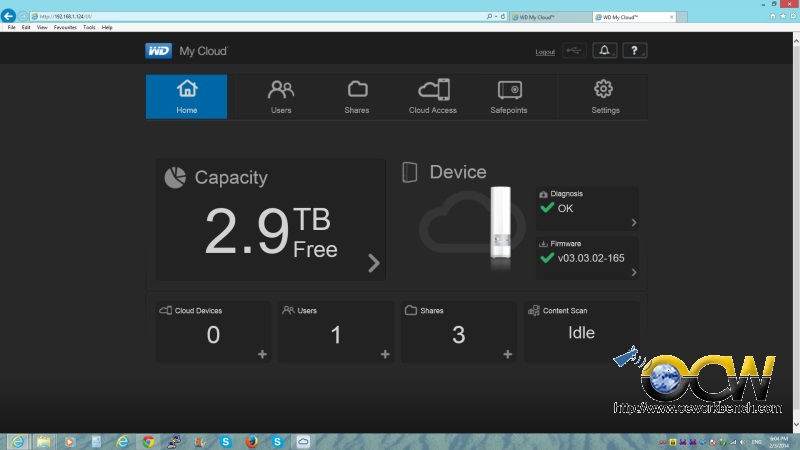This screenshot has height=450, width=800.
Task: Open the File menu
Action: click(x=11, y=28)
